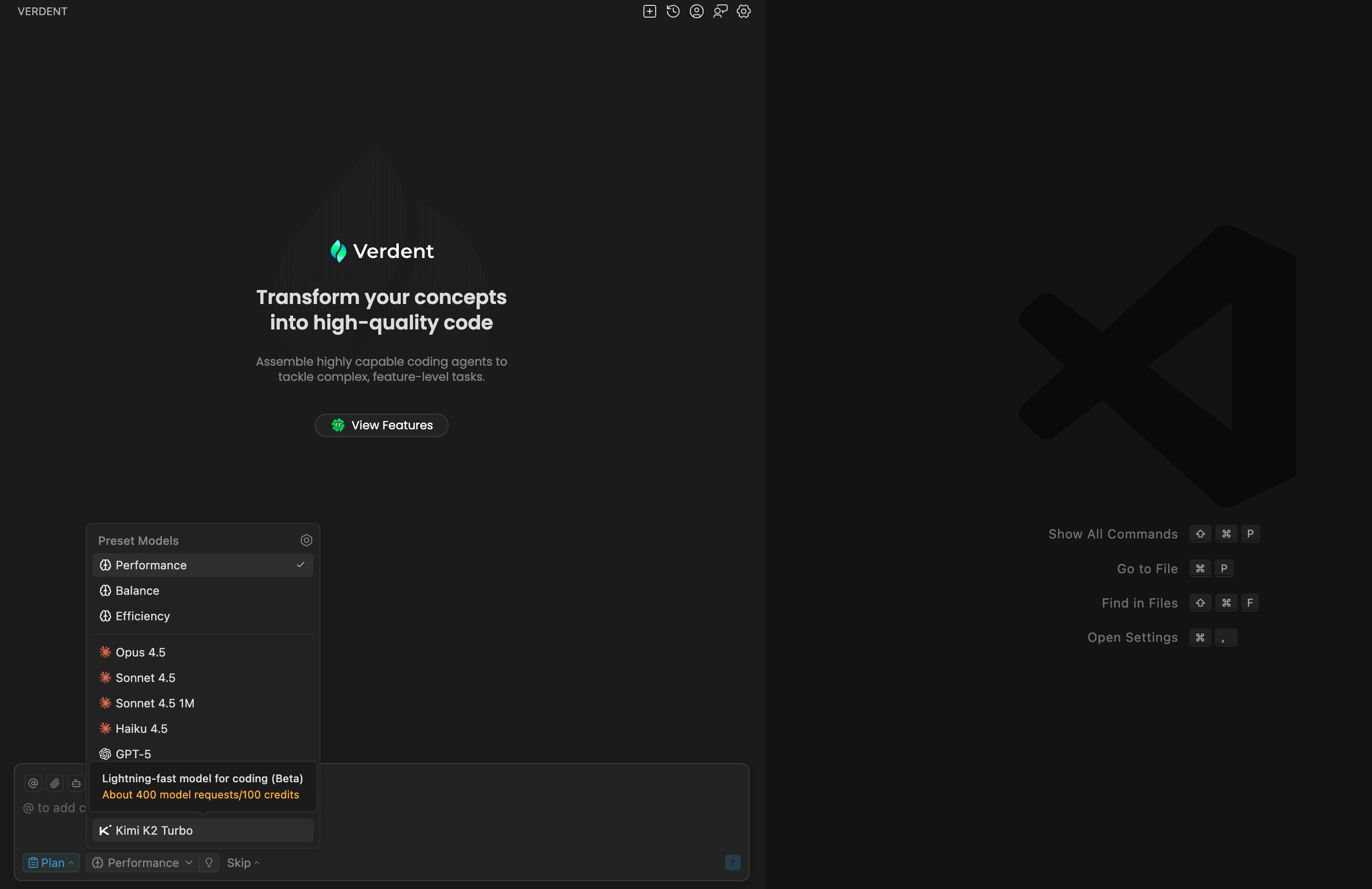
Task: Open the feedback chat person icon
Action: click(x=720, y=12)
